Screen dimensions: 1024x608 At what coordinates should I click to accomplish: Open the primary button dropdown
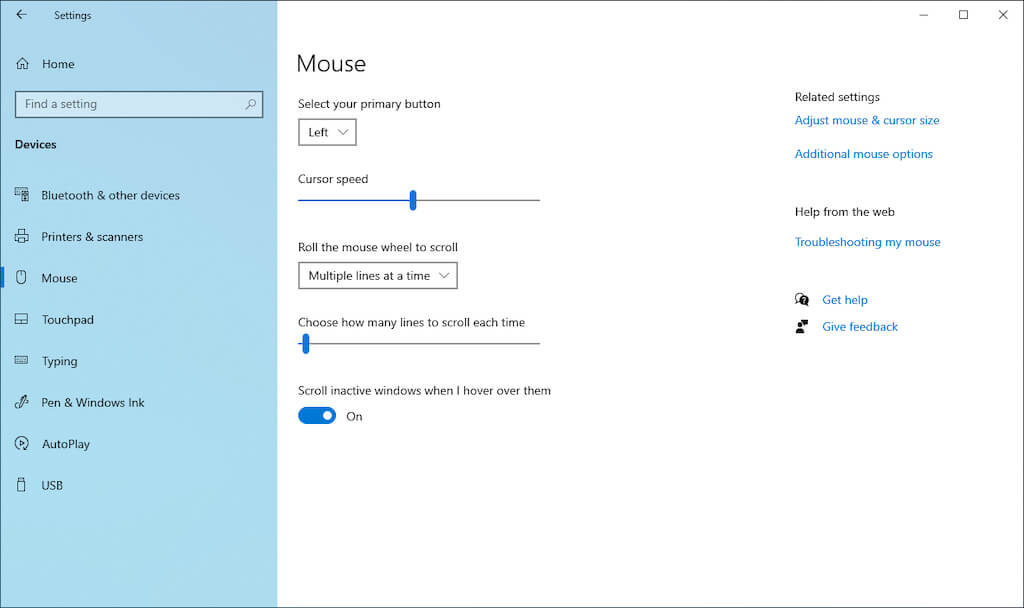[327, 132]
